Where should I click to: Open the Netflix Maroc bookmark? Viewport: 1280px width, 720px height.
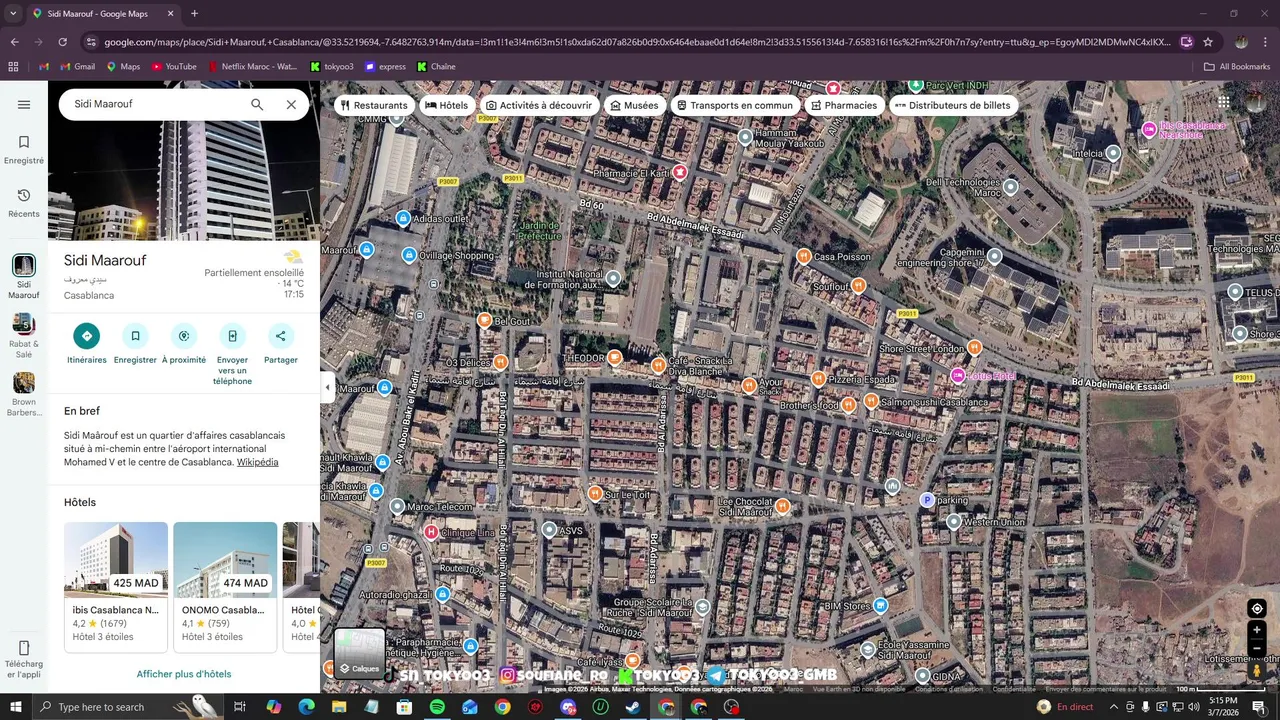[x=252, y=67]
